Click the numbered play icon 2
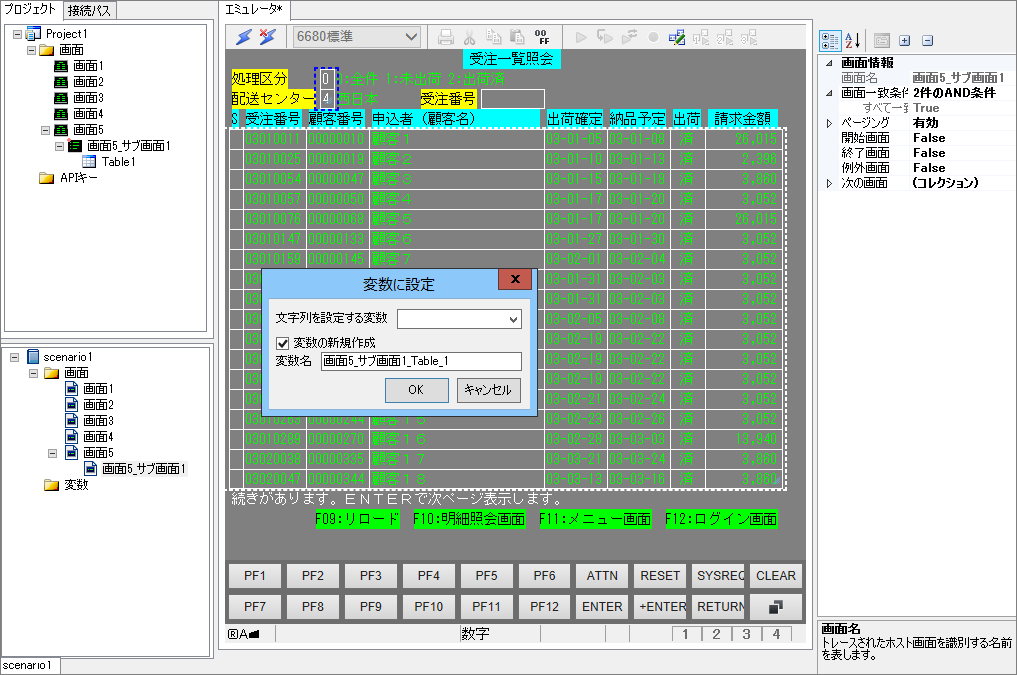1017x675 pixels. [724, 38]
